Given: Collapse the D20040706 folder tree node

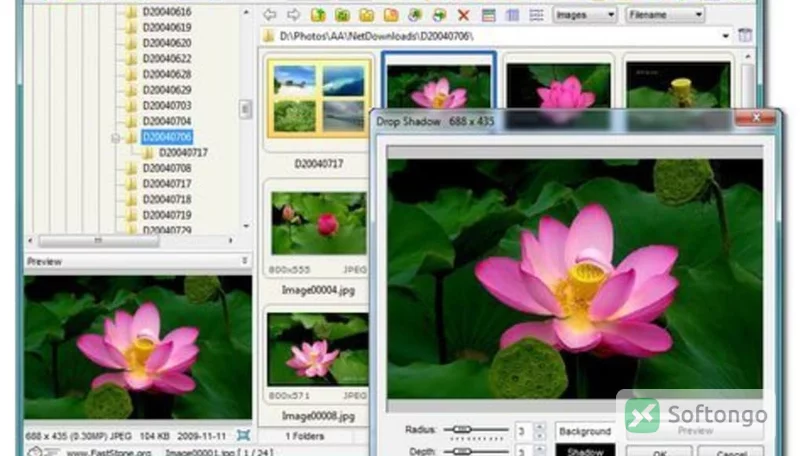Looking at the screenshot, I should pos(116,138).
